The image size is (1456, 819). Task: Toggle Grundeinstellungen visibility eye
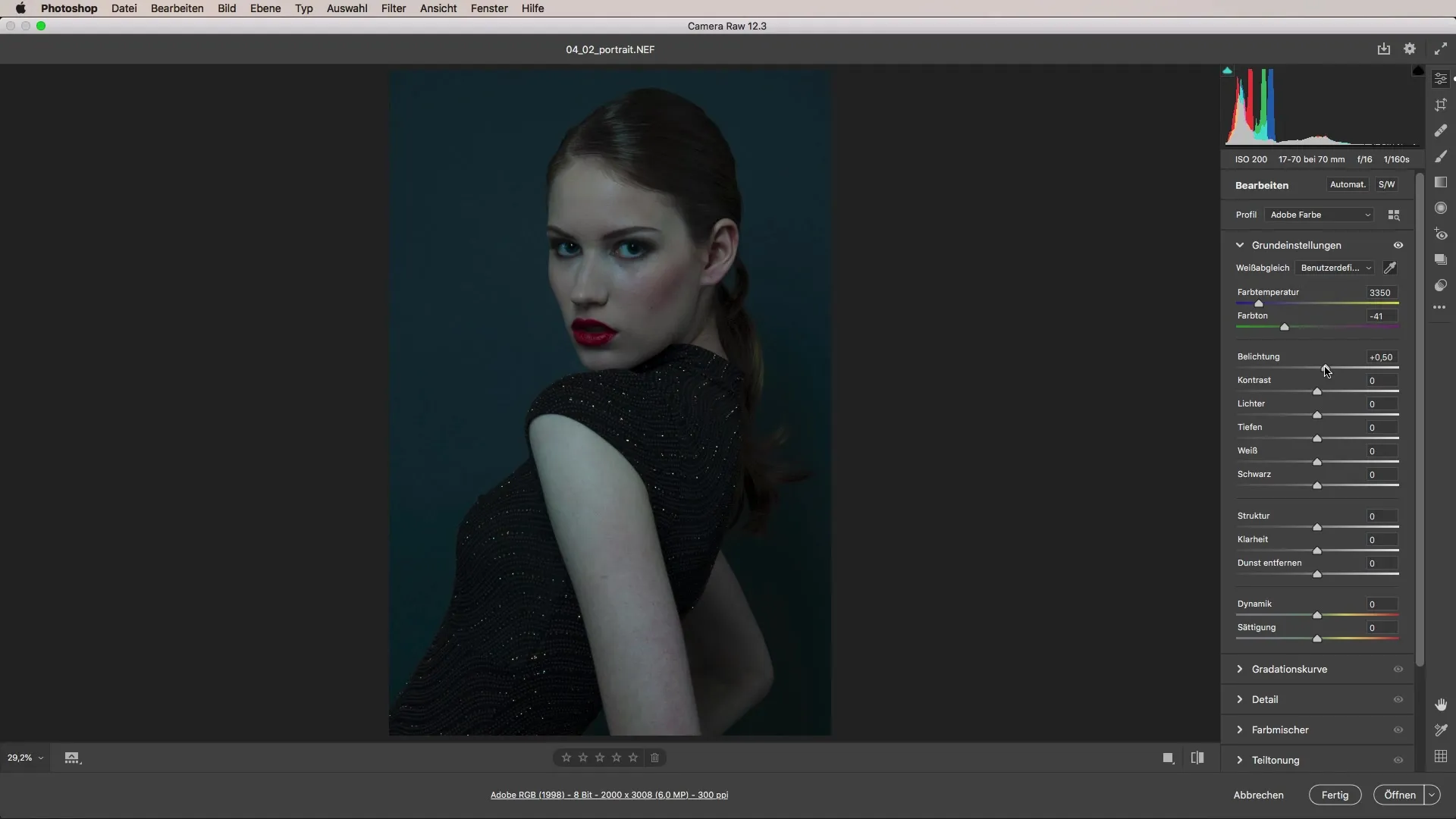click(x=1398, y=245)
